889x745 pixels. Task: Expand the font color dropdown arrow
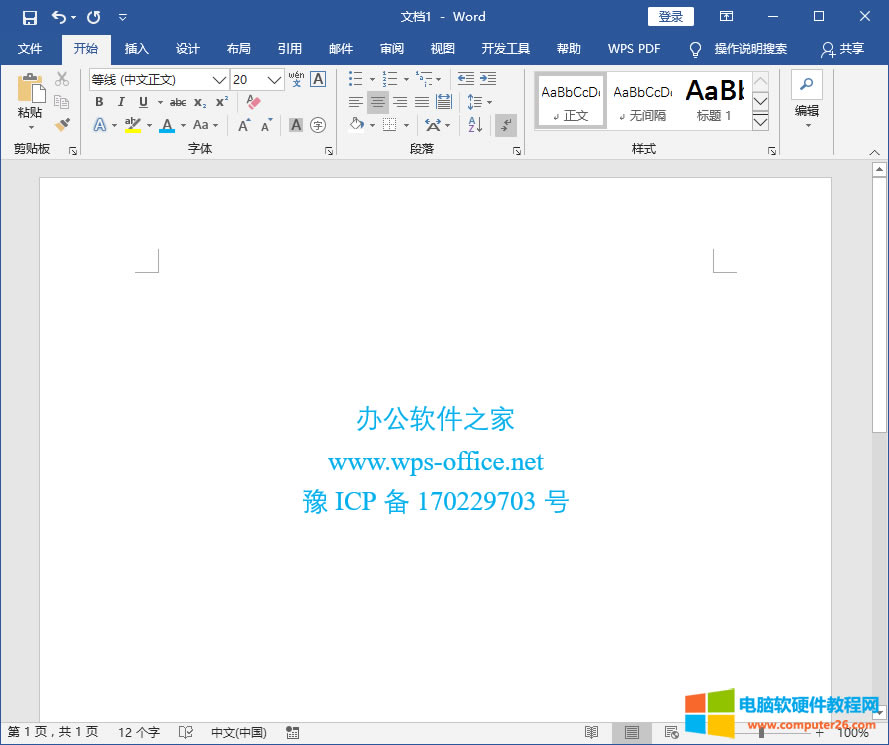click(x=181, y=125)
